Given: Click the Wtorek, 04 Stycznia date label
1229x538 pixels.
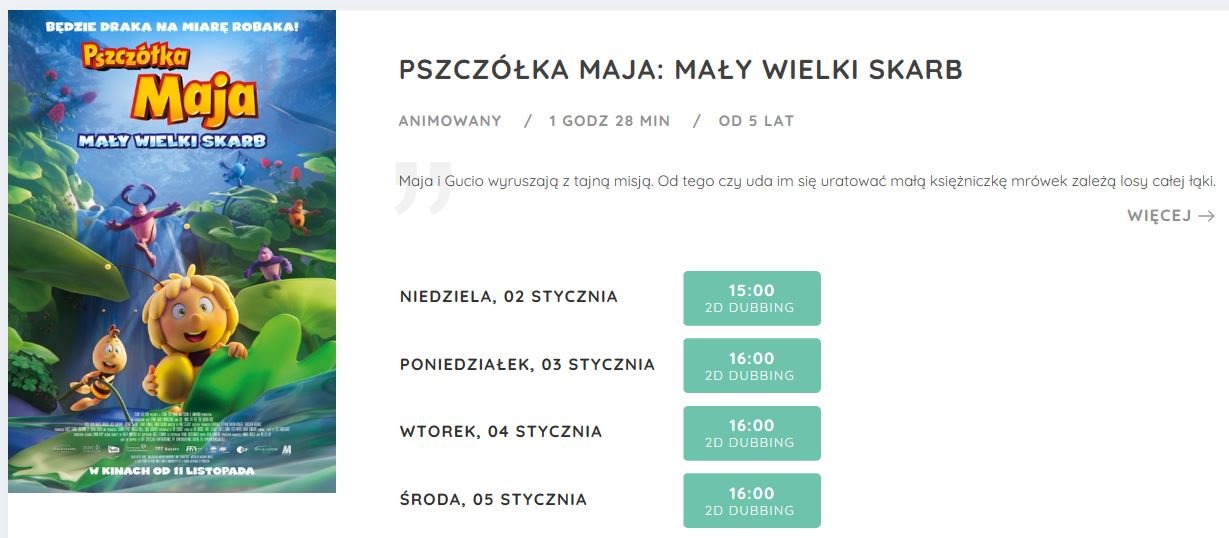Looking at the screenshot, I should click(501, 432).
